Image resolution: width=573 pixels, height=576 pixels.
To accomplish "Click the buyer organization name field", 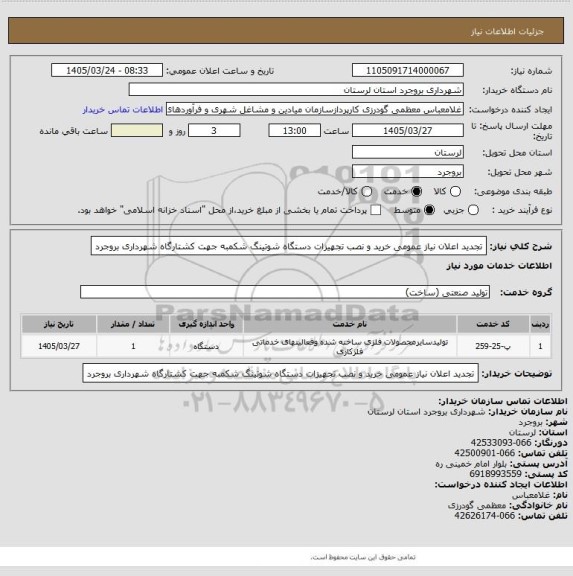I will (296, 90).
